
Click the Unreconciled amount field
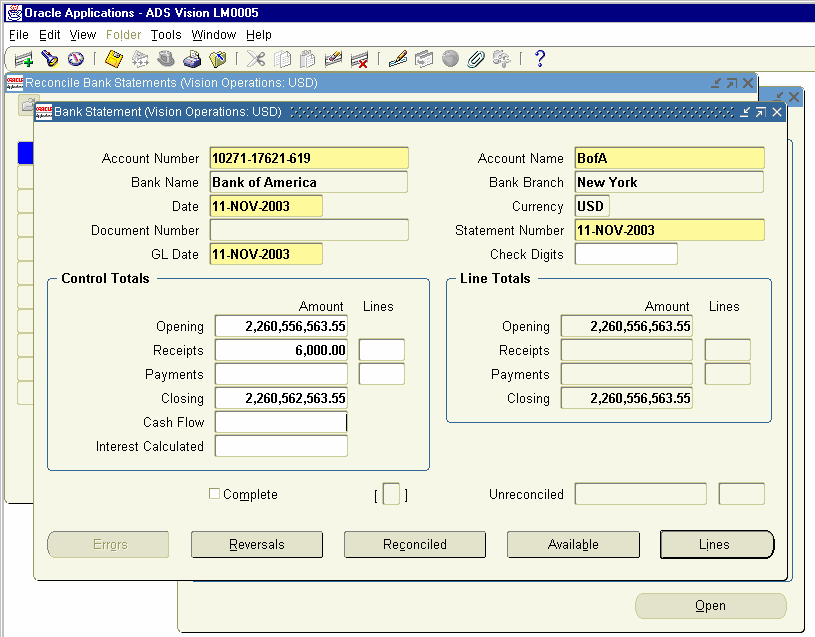click(x=641, y=494)
